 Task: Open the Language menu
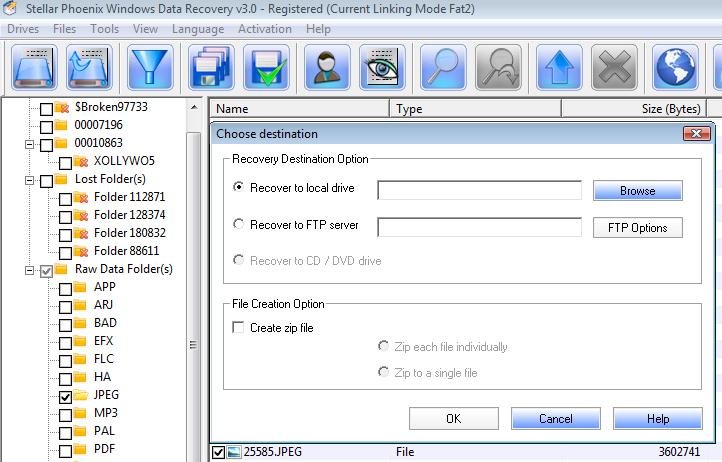(x=198, y=29)
